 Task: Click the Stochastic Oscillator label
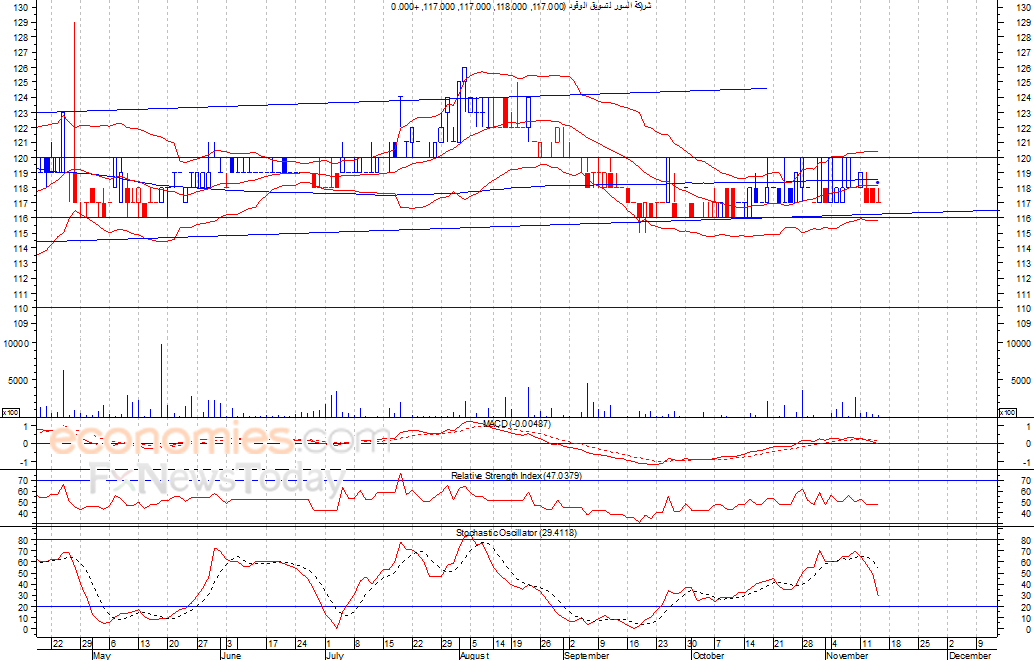pos(516,533)
